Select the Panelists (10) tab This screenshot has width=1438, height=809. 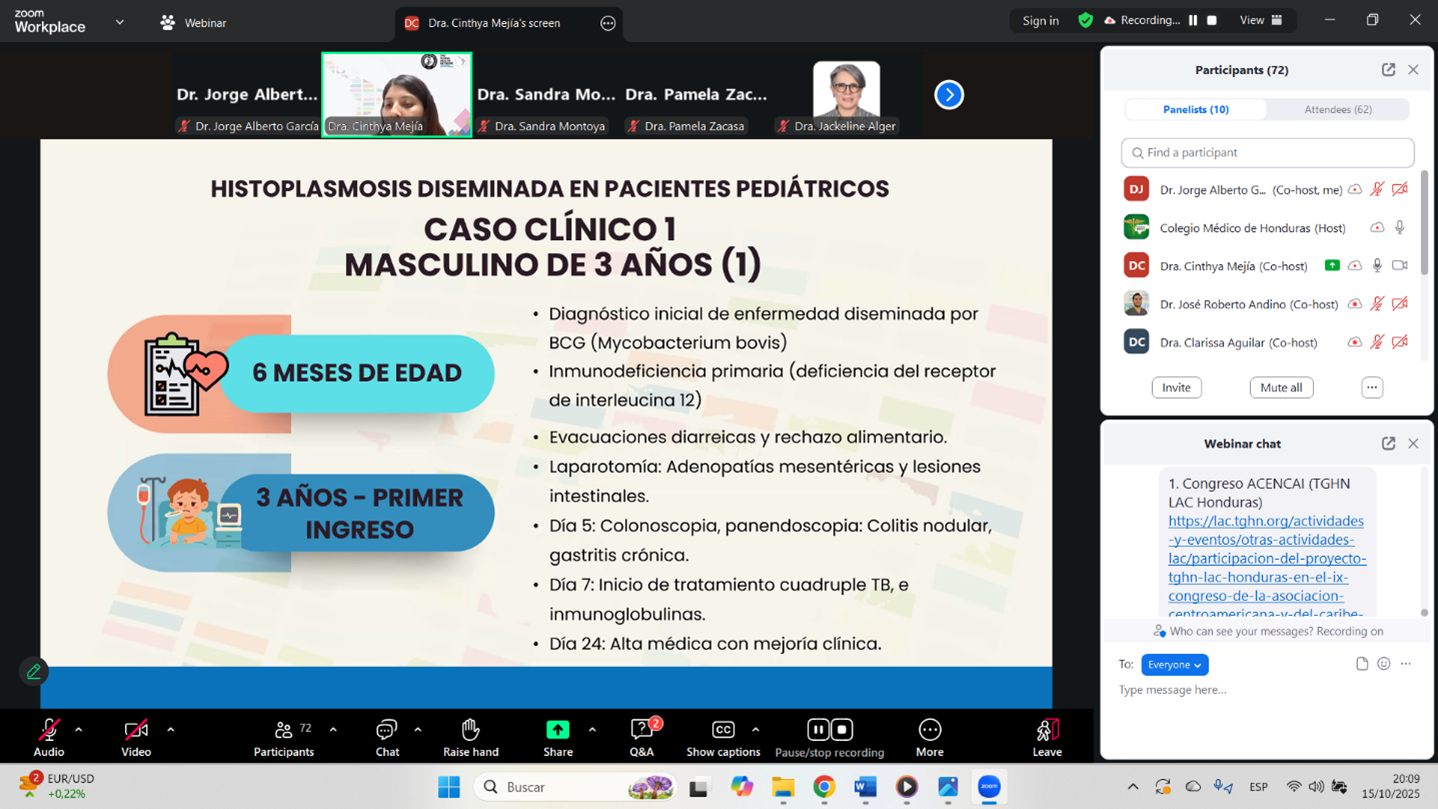(x=1196, y=109)
